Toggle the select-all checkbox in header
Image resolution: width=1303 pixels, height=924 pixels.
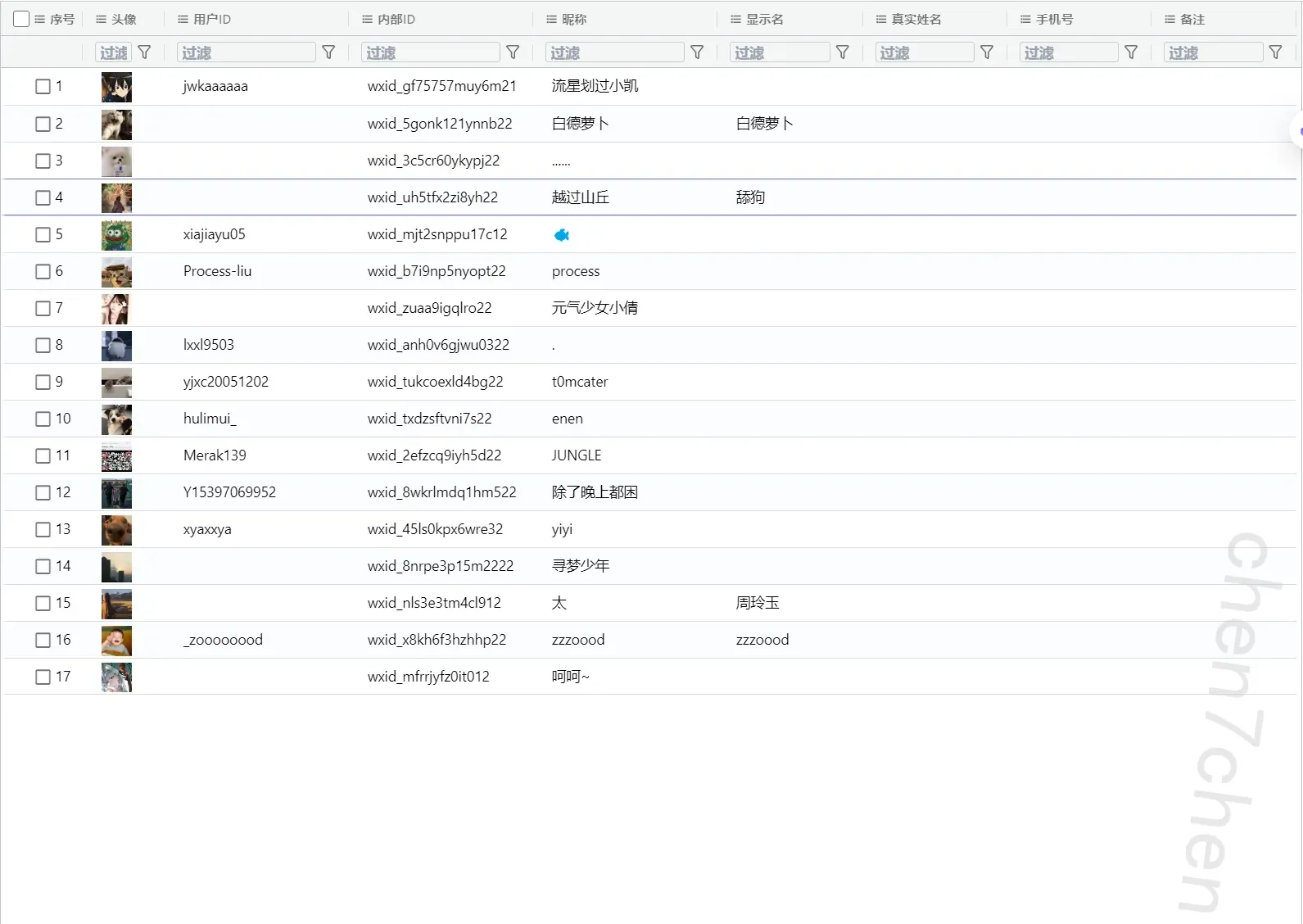21,19
